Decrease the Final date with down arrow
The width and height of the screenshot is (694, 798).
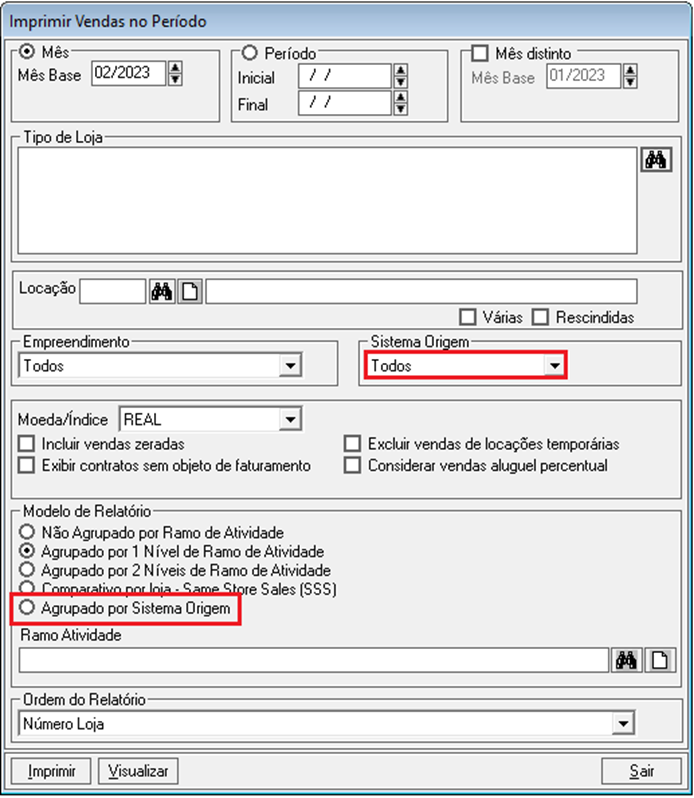(x=400, y=108)
